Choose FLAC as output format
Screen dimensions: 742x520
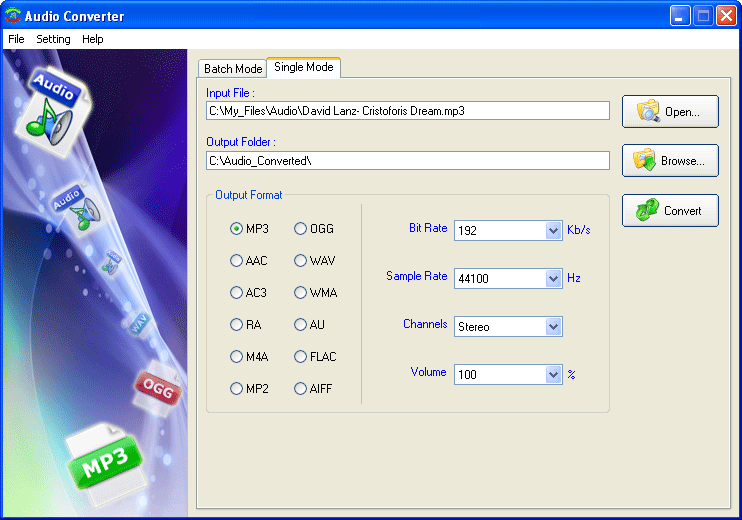click(x=300, y=356)
